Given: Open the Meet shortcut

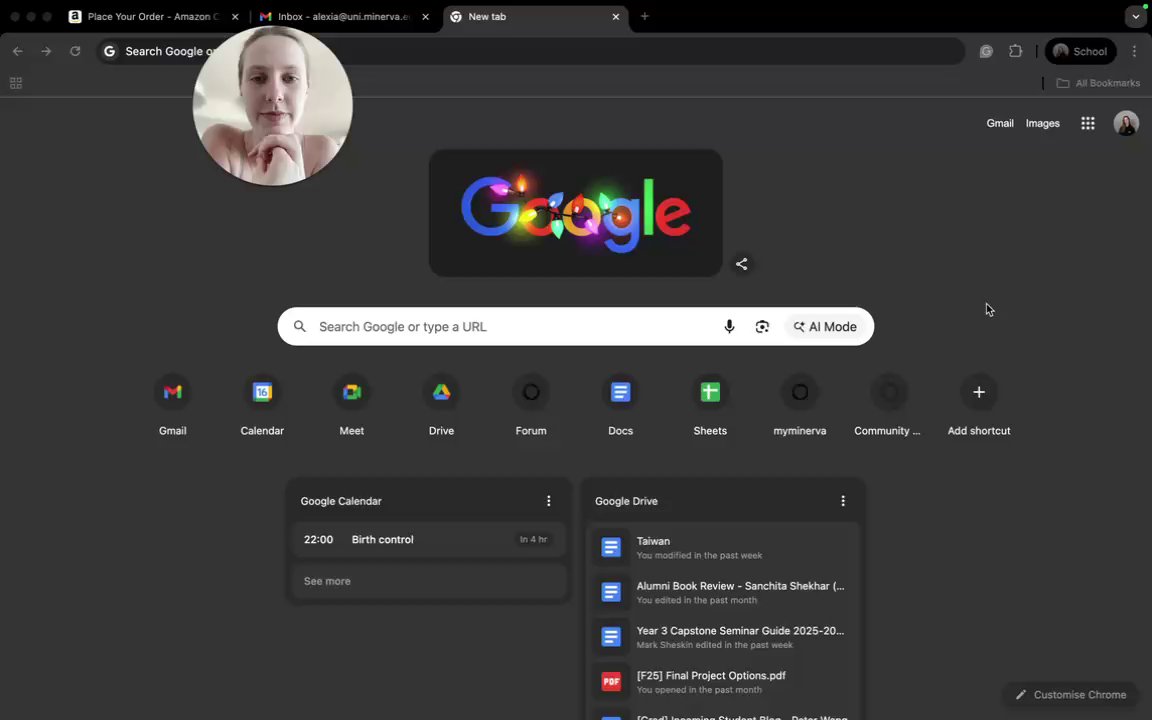Looking at the screenshot, I should [351, 404].
